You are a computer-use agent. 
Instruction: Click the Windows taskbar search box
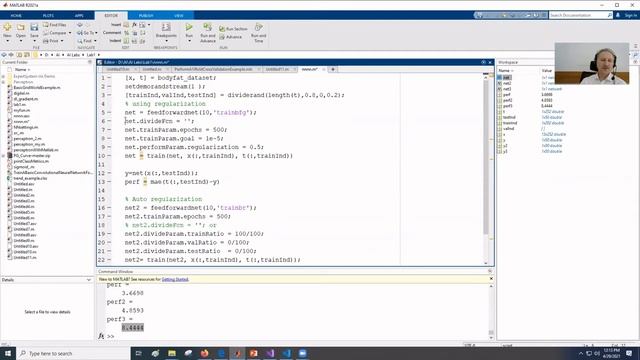pyautogui.click(x=73, y=353)
